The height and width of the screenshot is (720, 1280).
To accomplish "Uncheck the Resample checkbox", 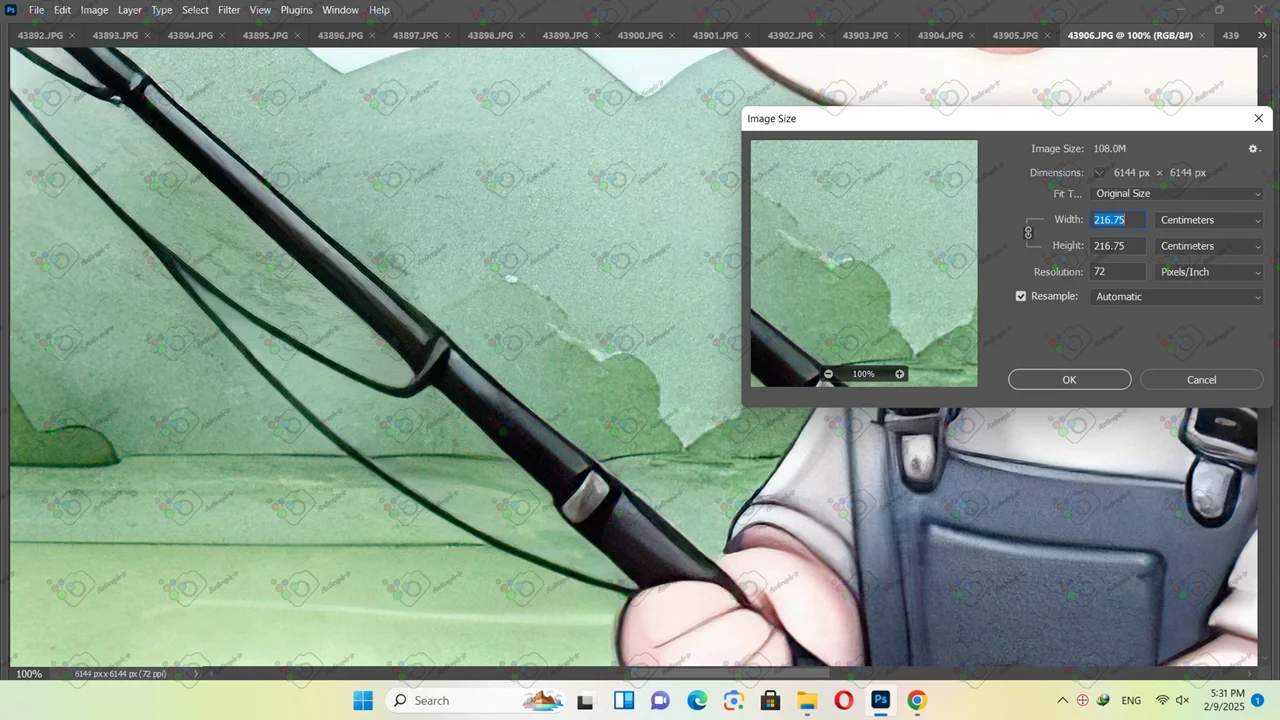I will (1021, 297).
